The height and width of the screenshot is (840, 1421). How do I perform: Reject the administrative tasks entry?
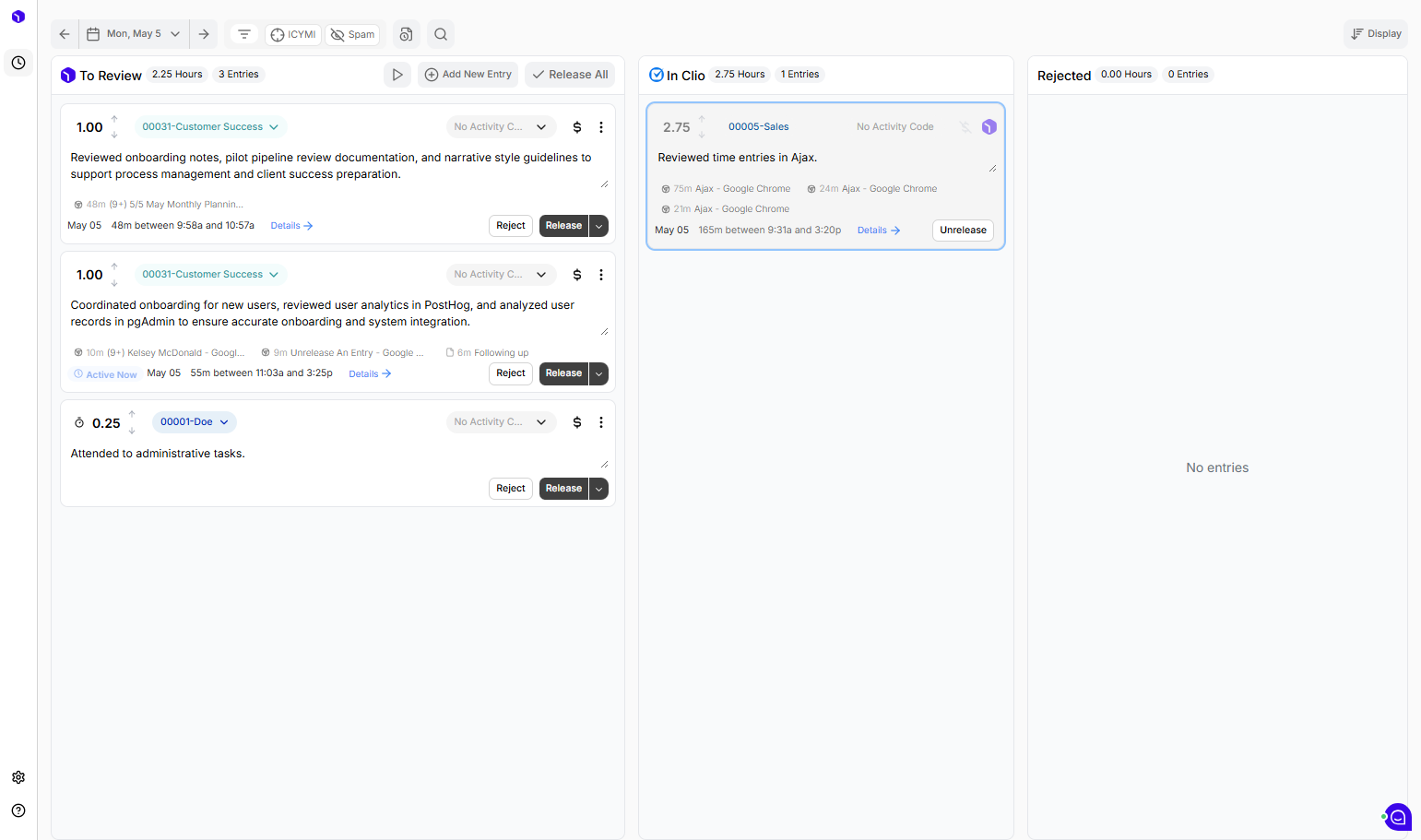[x=511, y=489]
